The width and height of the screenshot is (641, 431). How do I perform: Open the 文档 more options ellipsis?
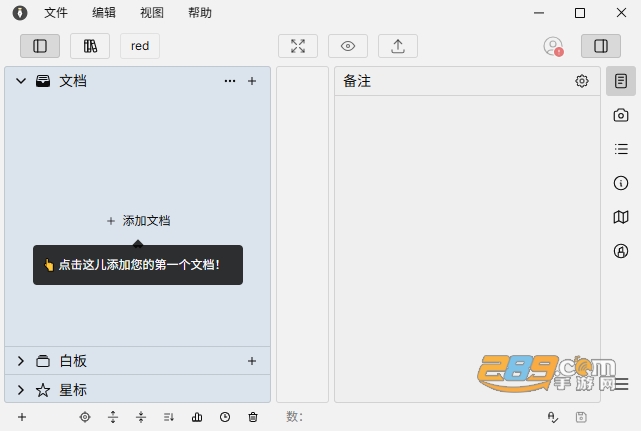[230, 81]
